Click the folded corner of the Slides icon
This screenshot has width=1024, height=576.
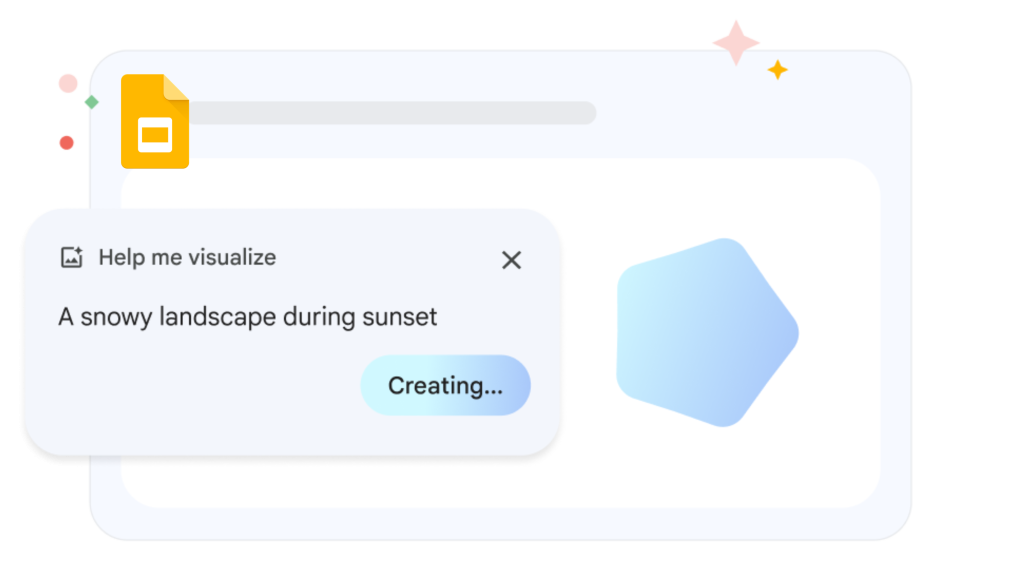point(176,87)
